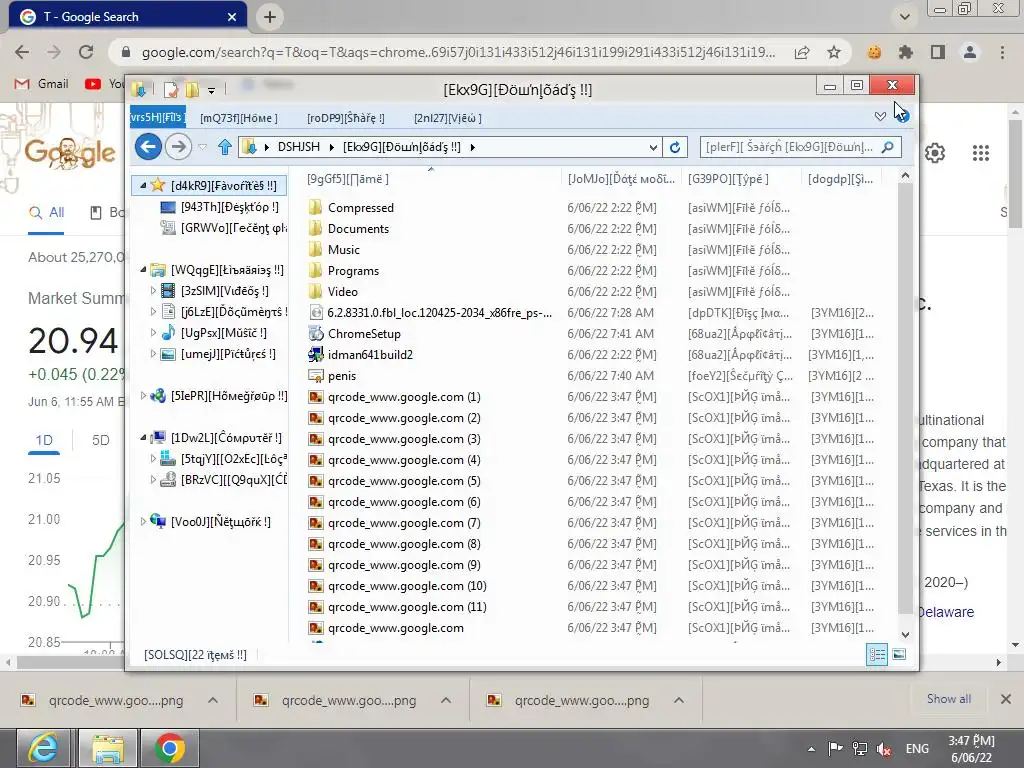This screenshot has height=768, width=1024.
Task: Open a new Chrome tab
Action: tap(270, 17)
